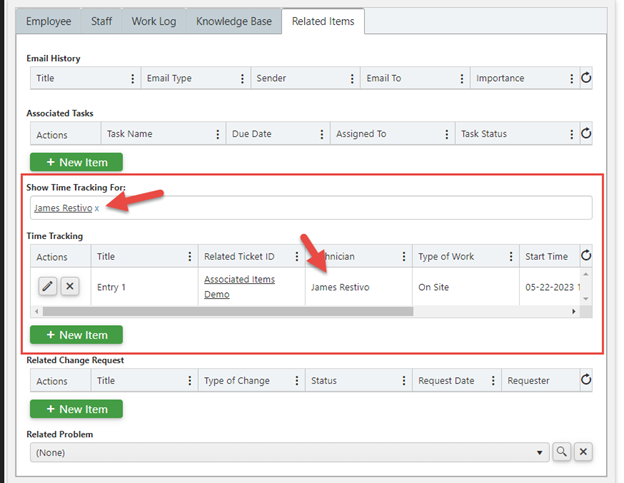
Task: Select the Employee tab
Action: tap(48, 21)
